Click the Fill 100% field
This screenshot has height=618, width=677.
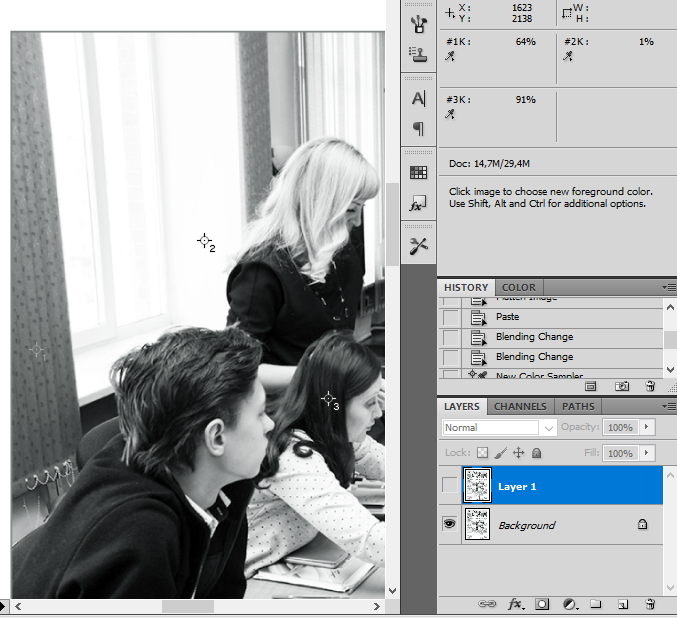pyautogui.click(x=620, y=453)
